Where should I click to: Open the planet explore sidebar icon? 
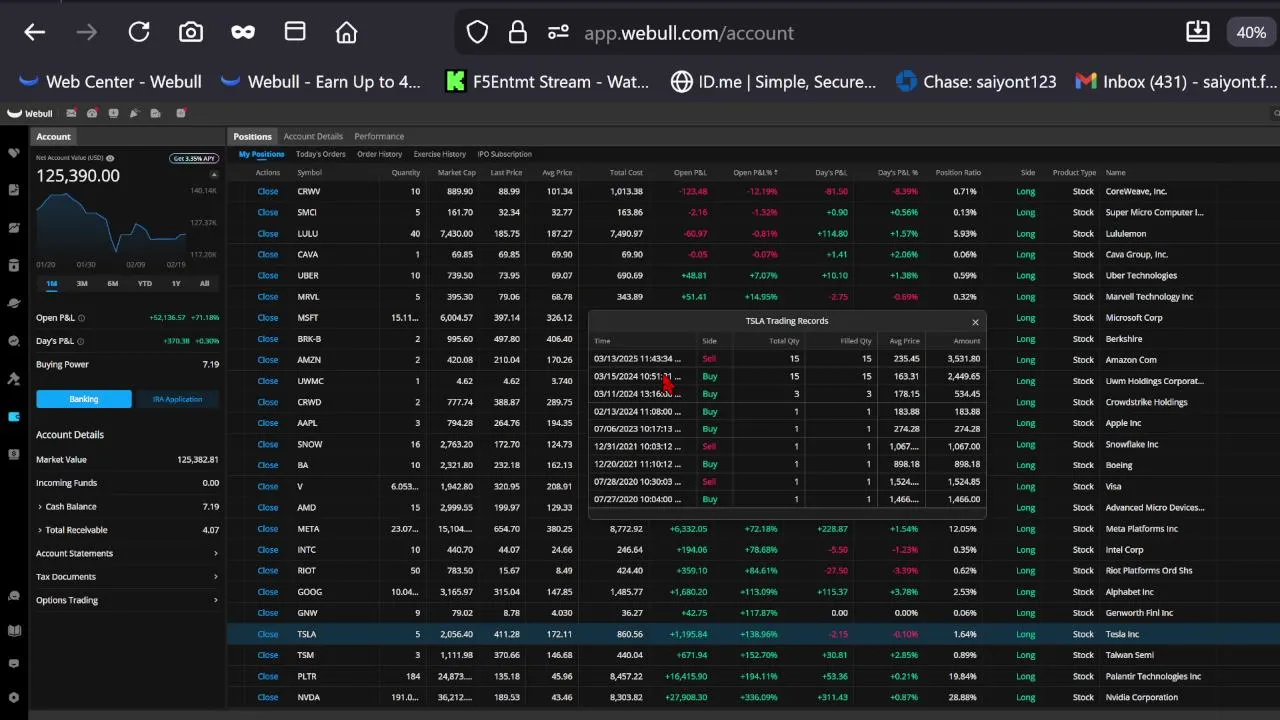(14, 303)
